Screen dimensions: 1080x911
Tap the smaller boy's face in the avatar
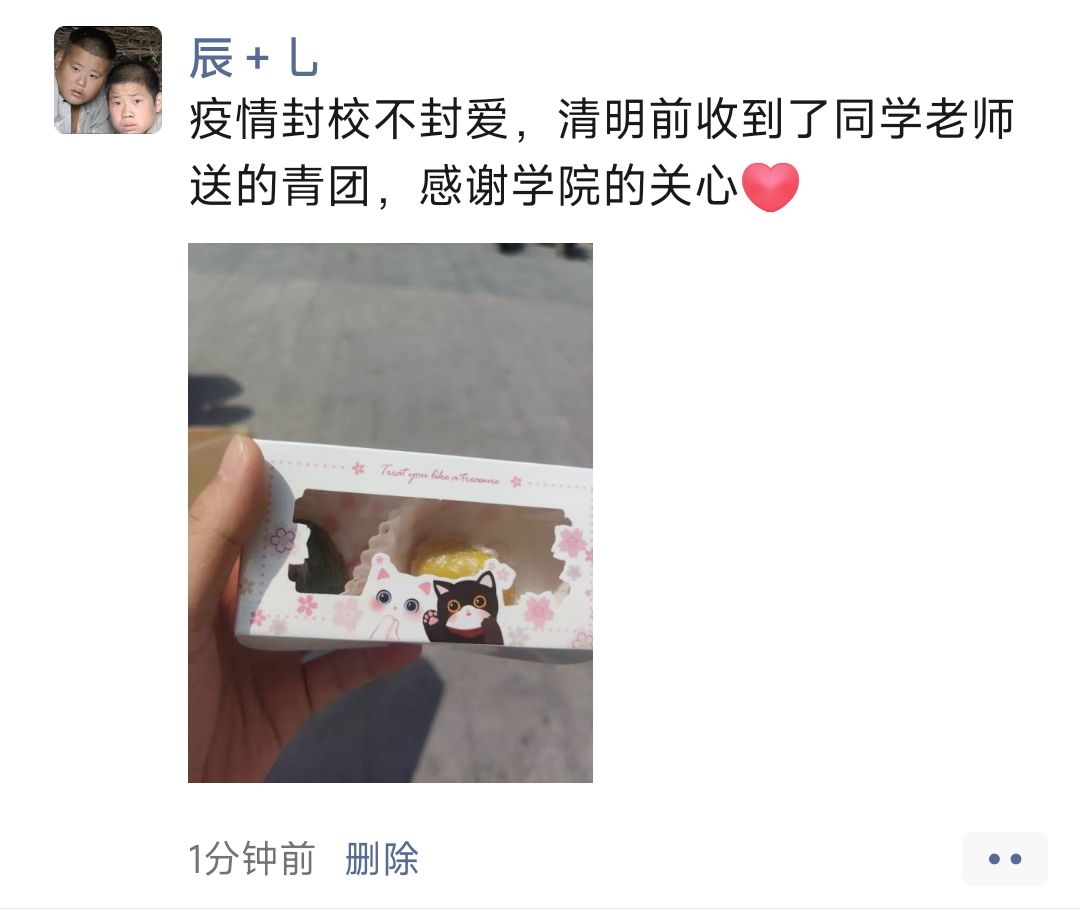point(131,101)
